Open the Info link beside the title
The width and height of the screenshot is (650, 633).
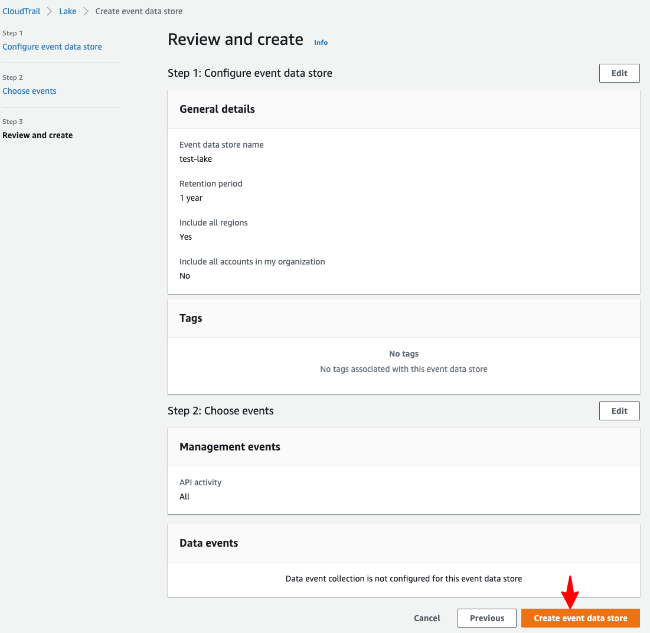(321, 42)
